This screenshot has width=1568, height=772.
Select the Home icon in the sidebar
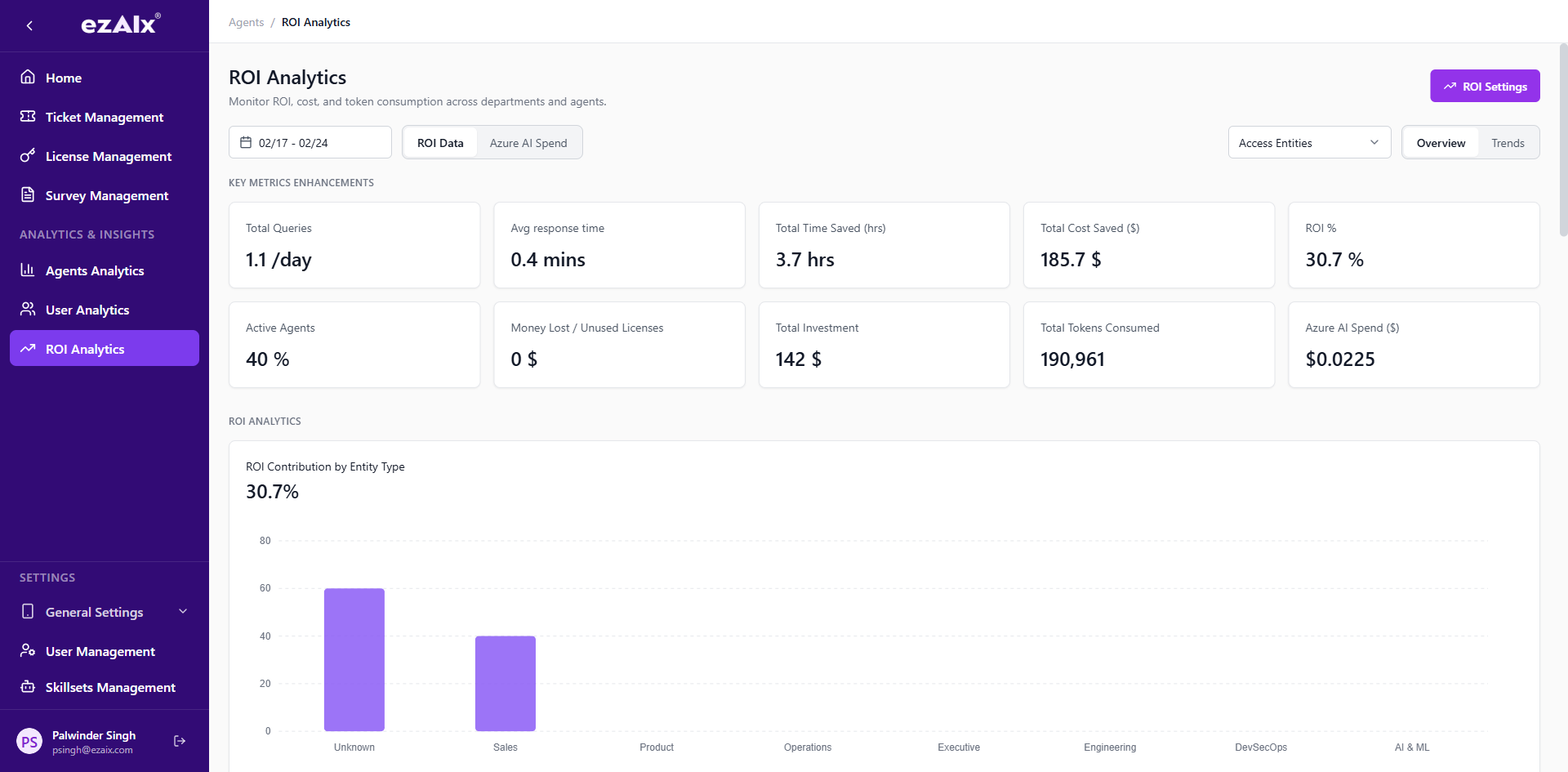[x=29, y=78]
